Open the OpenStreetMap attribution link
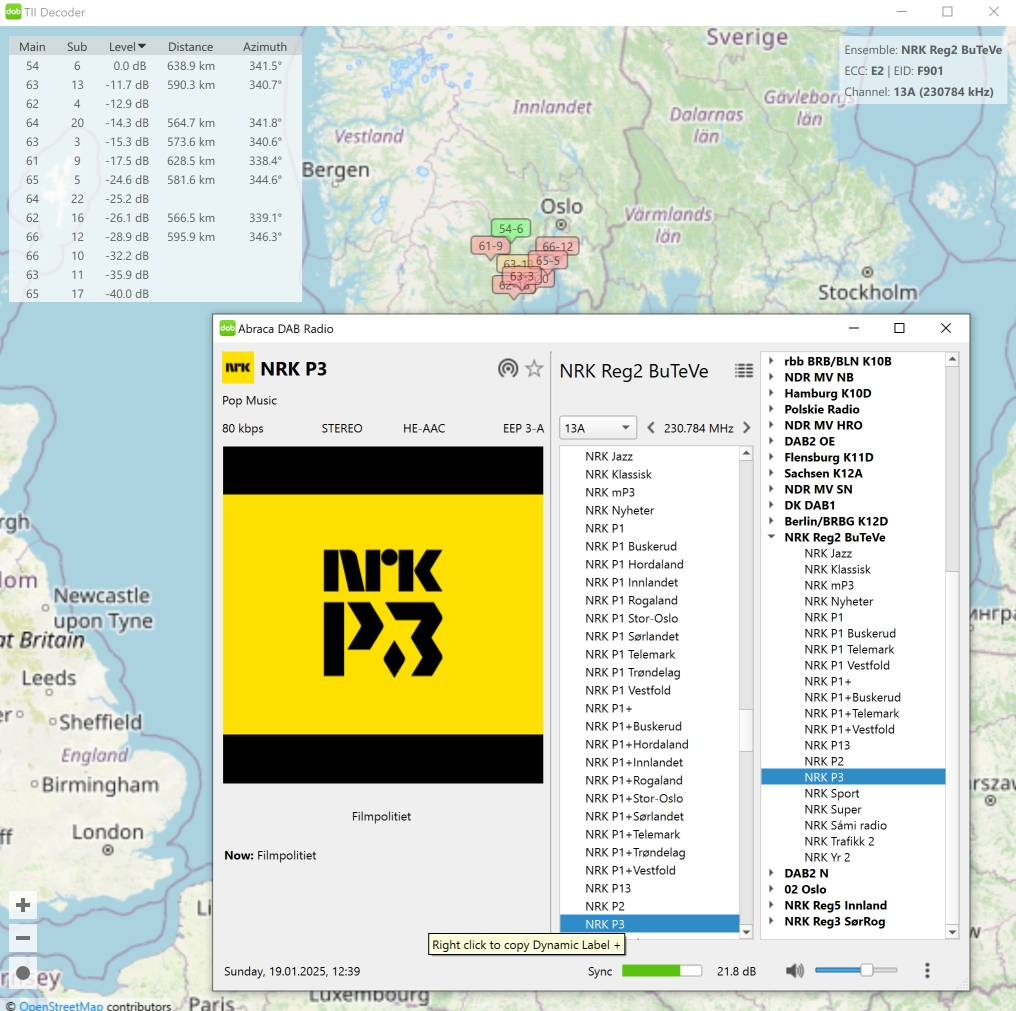The width and height of the screenshot is (1016, 1011). click(60, 1005)
